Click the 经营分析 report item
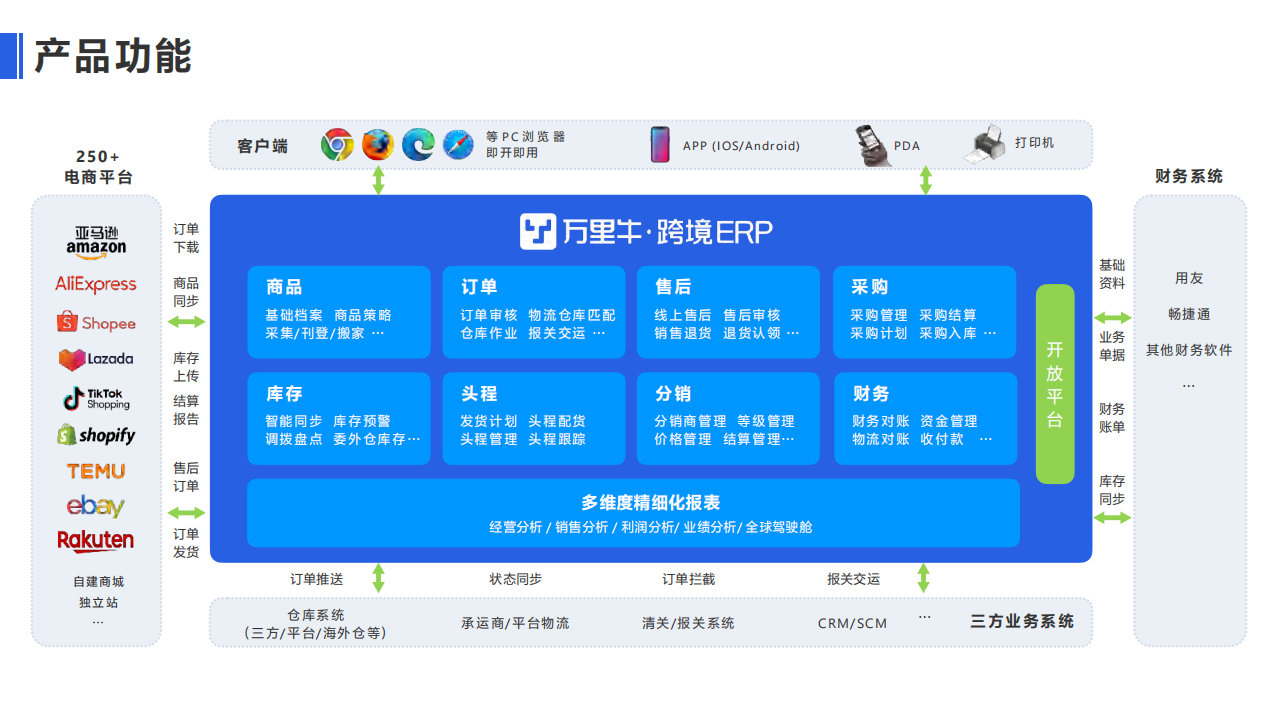This screenshot has height=717, width=1277. [x=516, y=527]
